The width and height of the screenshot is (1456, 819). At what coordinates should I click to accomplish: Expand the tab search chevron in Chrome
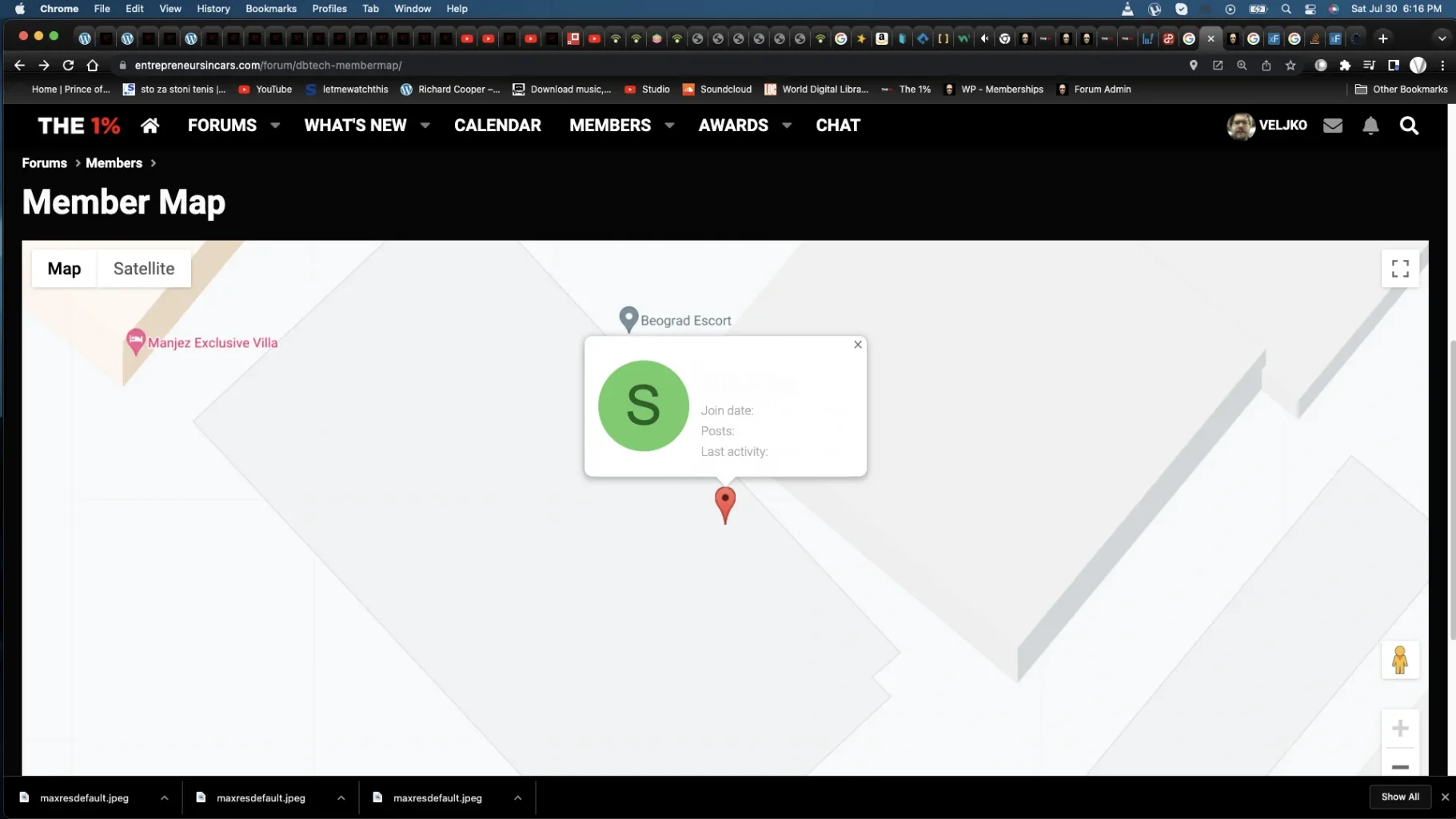point(1441,38)
